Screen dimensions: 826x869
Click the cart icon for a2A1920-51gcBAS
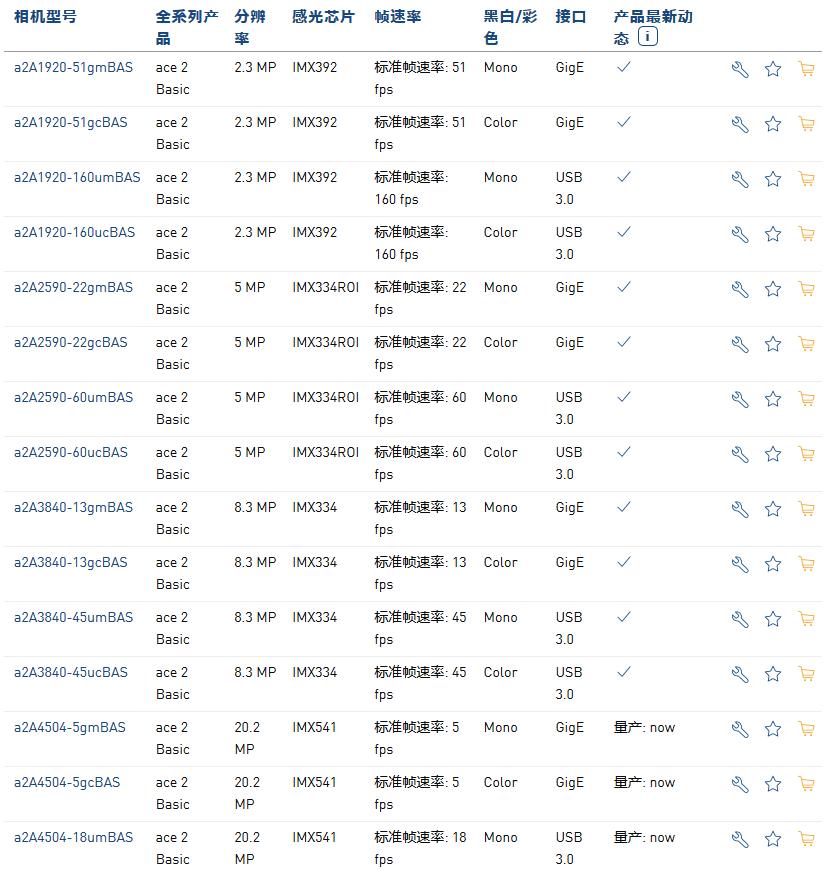point(807,124)
